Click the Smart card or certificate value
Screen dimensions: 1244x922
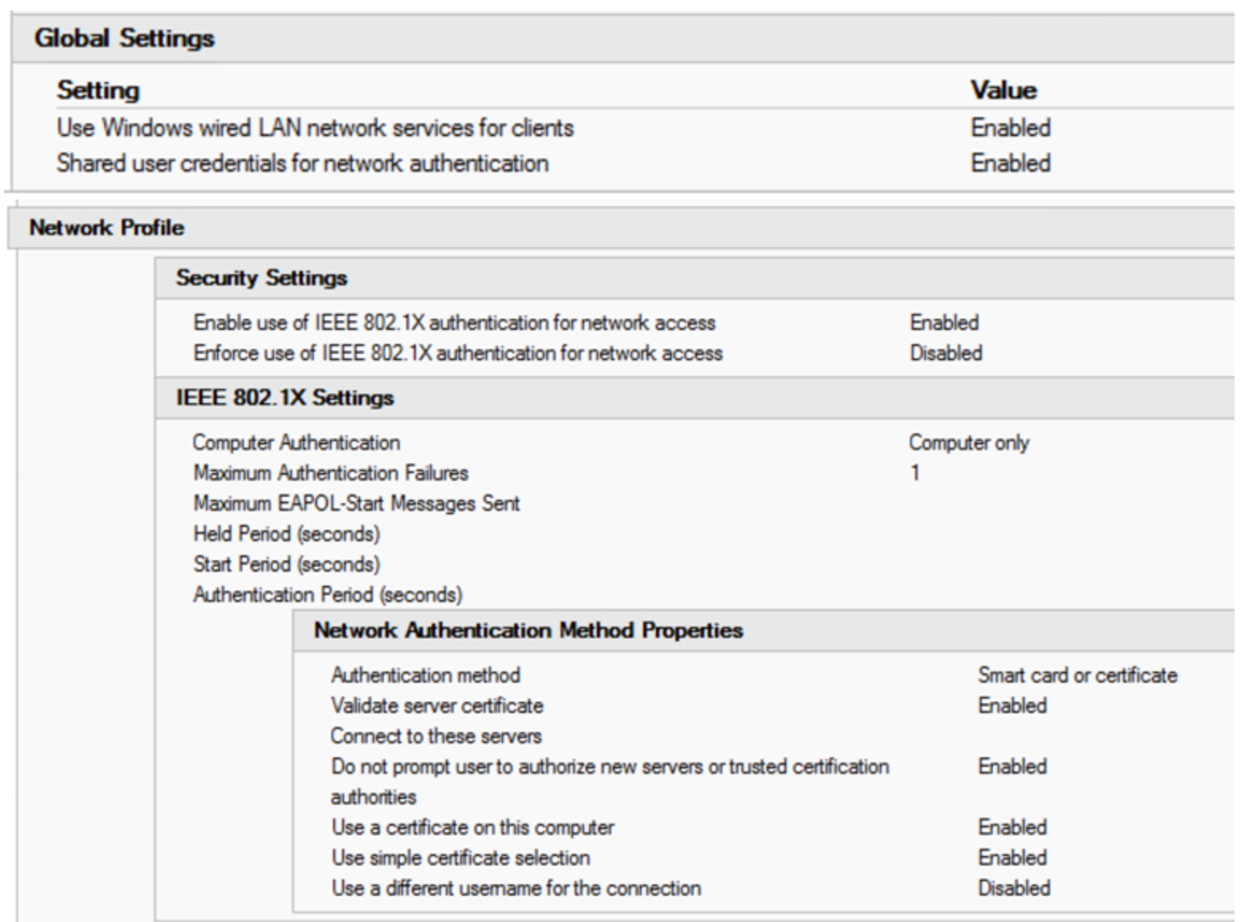(1076, 676)
